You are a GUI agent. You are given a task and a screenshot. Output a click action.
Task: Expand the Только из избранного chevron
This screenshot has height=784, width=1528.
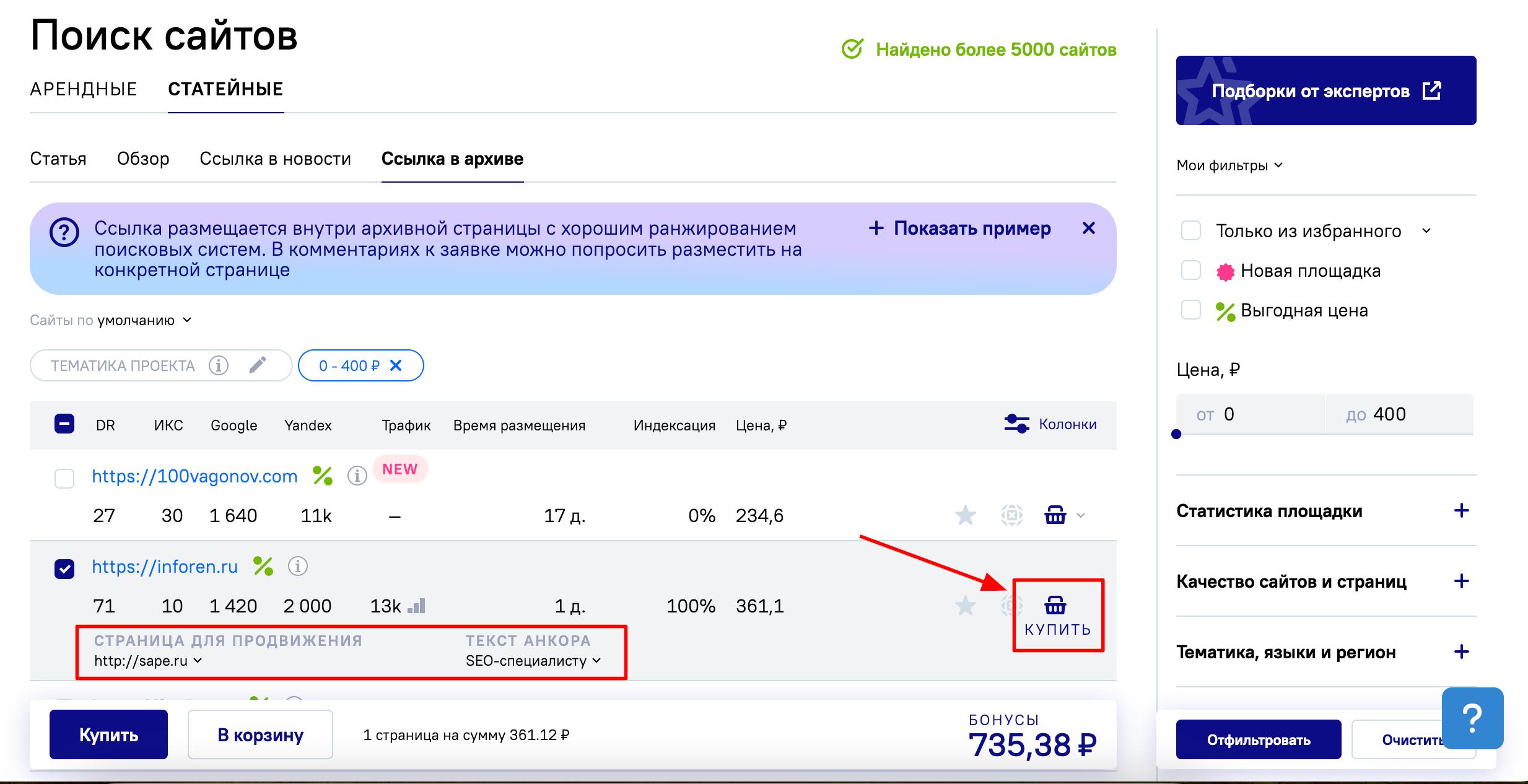pyautogui.click(x=1426, y=230)
